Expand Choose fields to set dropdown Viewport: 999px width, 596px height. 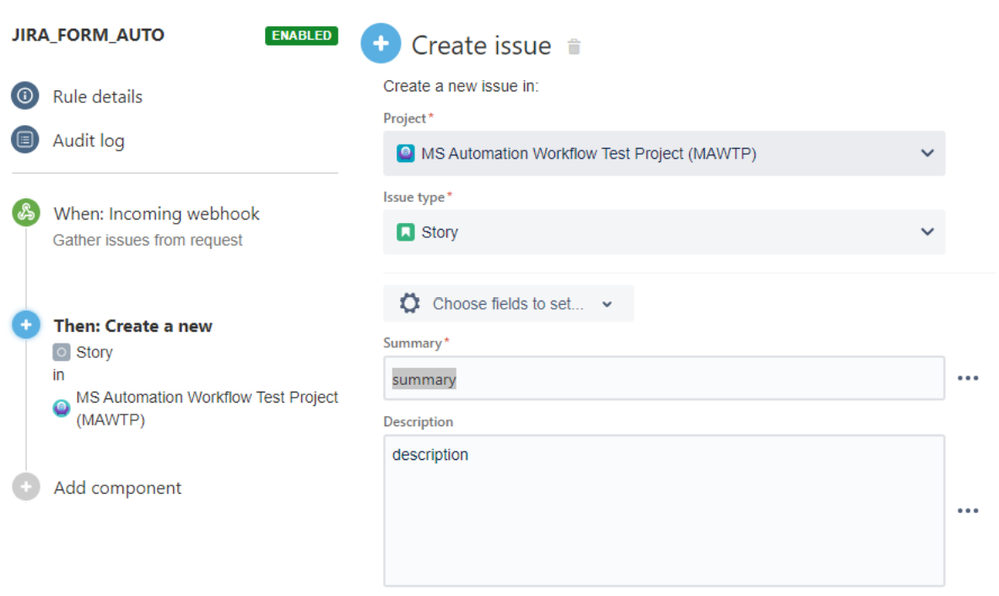point(508,304)
